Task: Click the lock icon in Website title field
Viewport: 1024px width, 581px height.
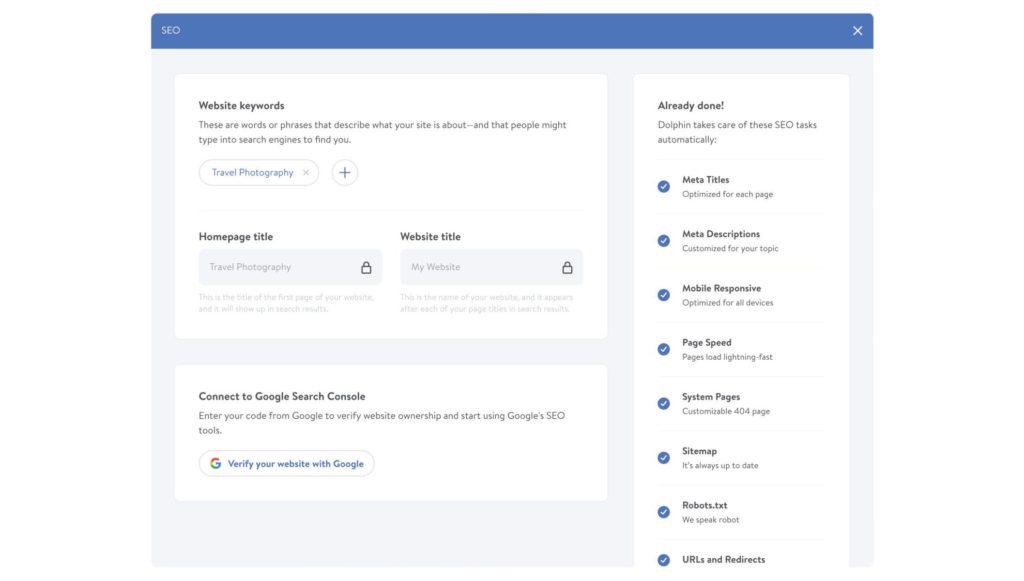Action: pos(567,268)
